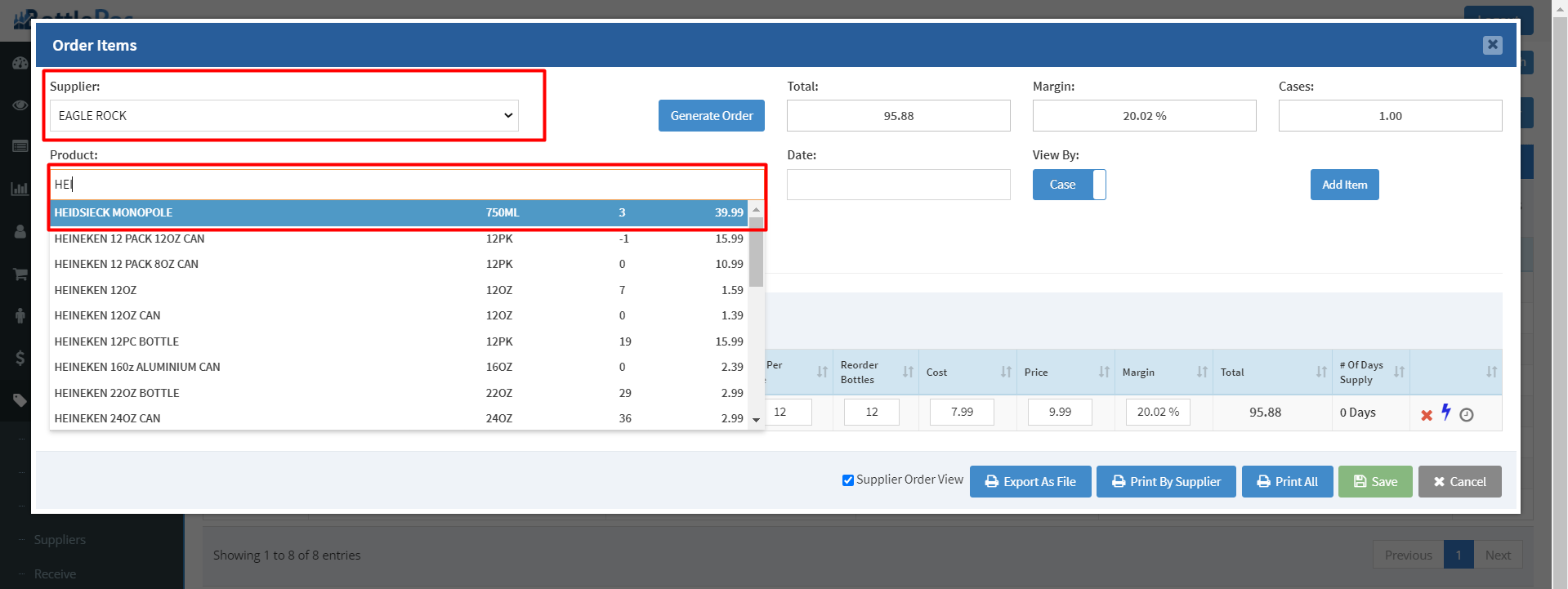Click the clock history icon in row
The height and width of the screenshot is (589, 1568).
pos(1467,415)
